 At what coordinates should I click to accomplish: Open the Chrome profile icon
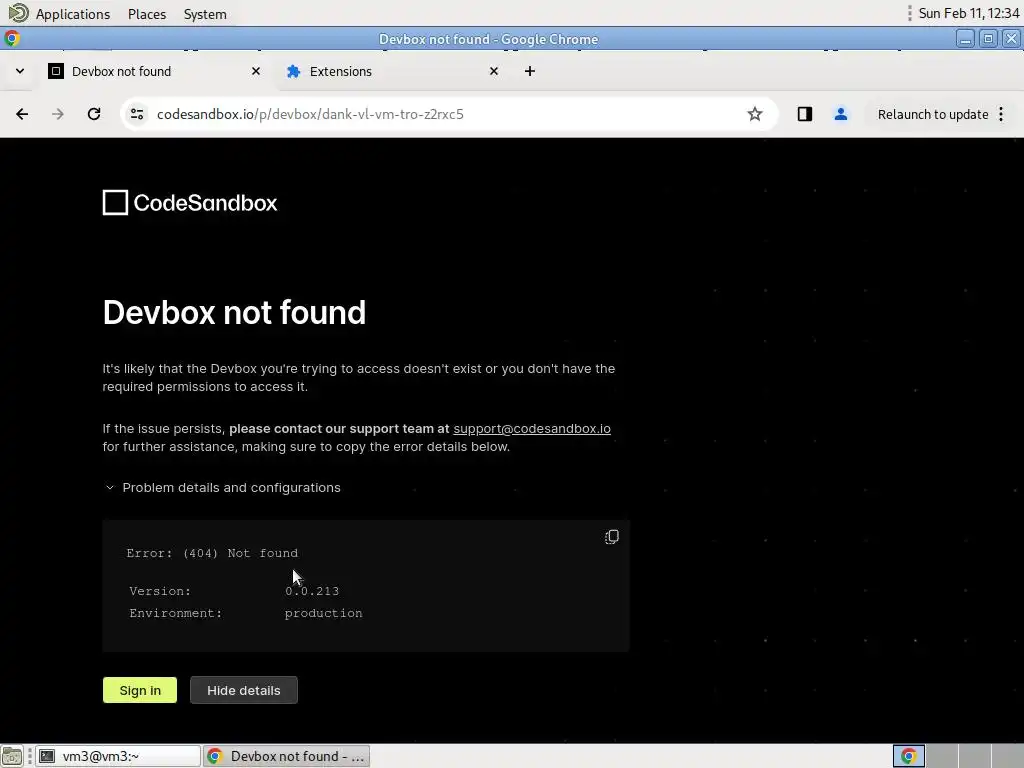840,114
